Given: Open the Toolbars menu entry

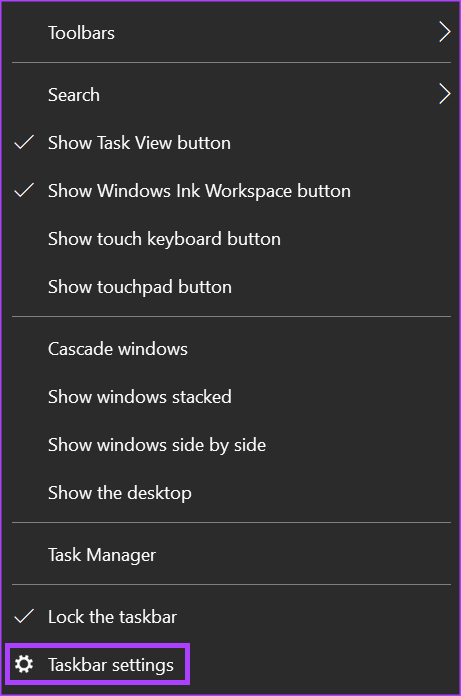Looking at the screenshot, I should click(231, 32).
